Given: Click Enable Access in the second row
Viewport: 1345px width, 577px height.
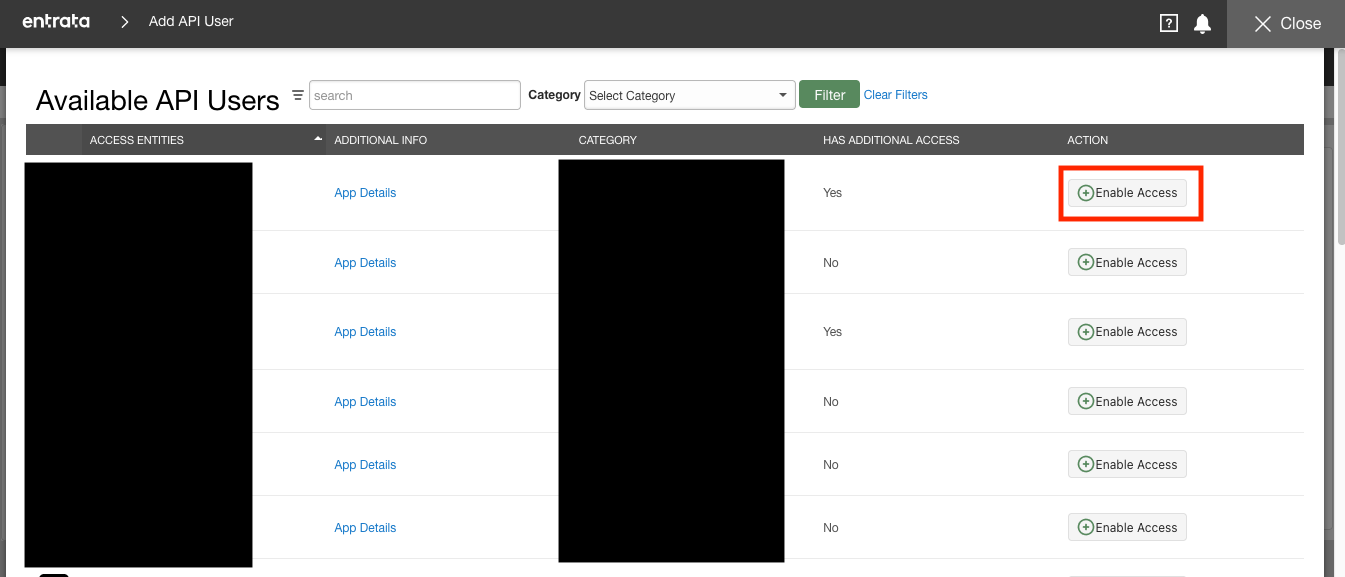Looking at the screenshot, I should point(1127,262).
